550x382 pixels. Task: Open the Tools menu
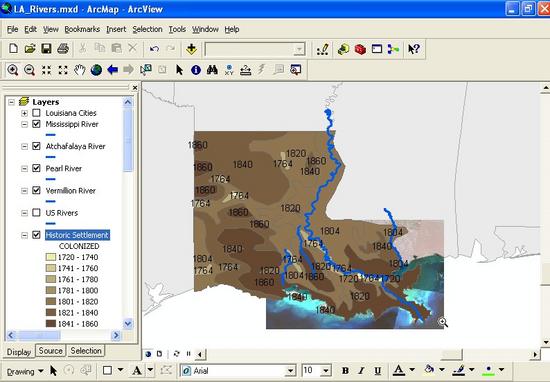[x=177, y=29]
